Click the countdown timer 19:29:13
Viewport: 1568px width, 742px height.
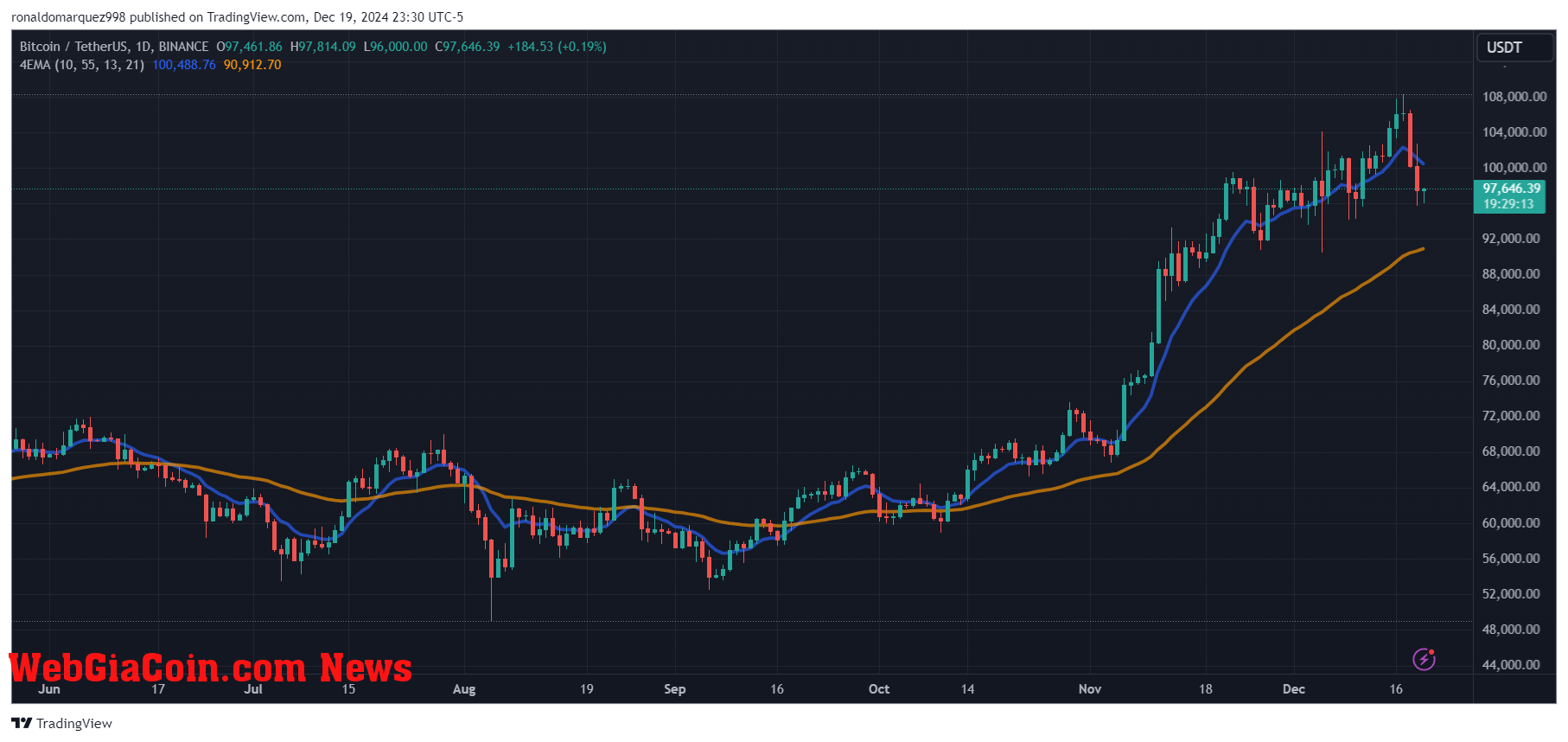1509,204
